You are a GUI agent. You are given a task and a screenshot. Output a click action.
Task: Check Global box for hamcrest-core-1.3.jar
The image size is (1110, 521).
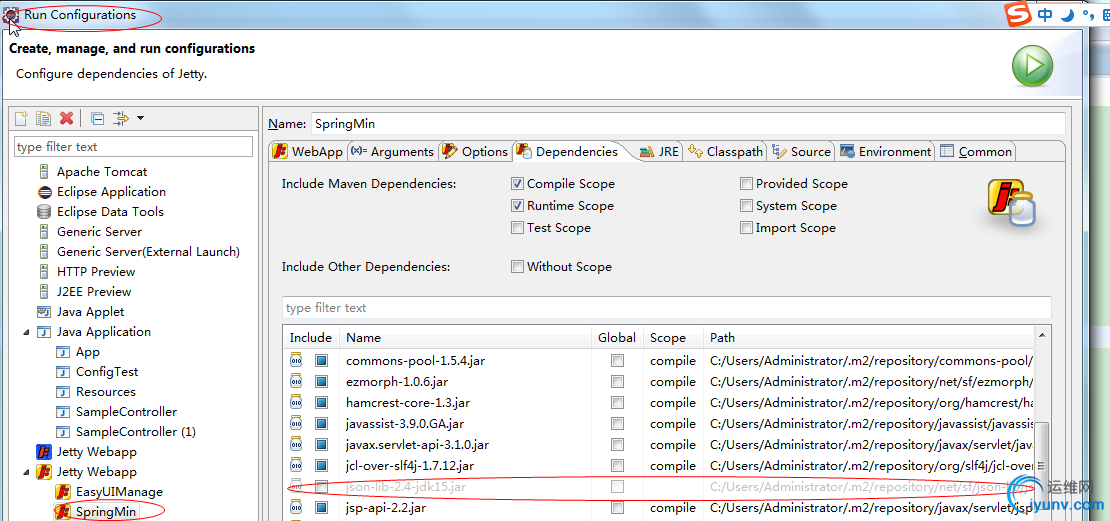[618, 403]
